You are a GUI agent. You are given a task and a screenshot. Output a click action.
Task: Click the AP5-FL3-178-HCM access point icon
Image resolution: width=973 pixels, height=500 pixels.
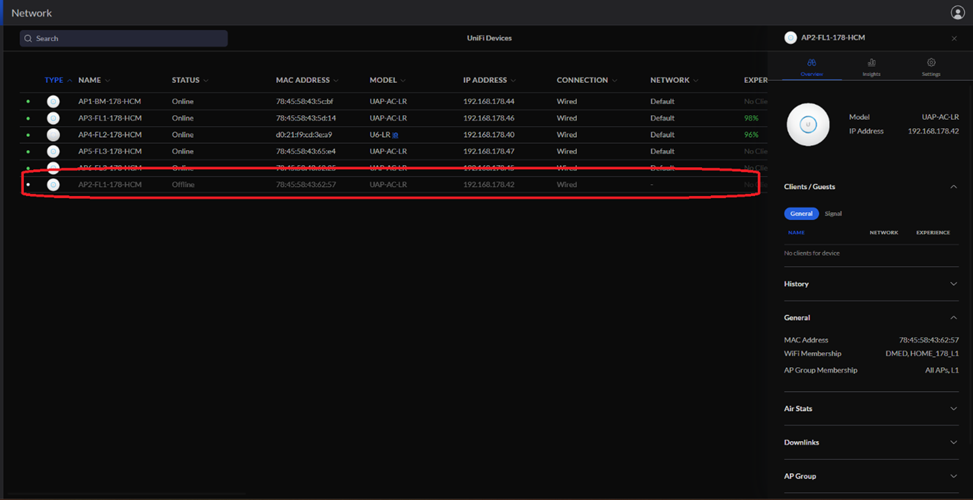54,152
